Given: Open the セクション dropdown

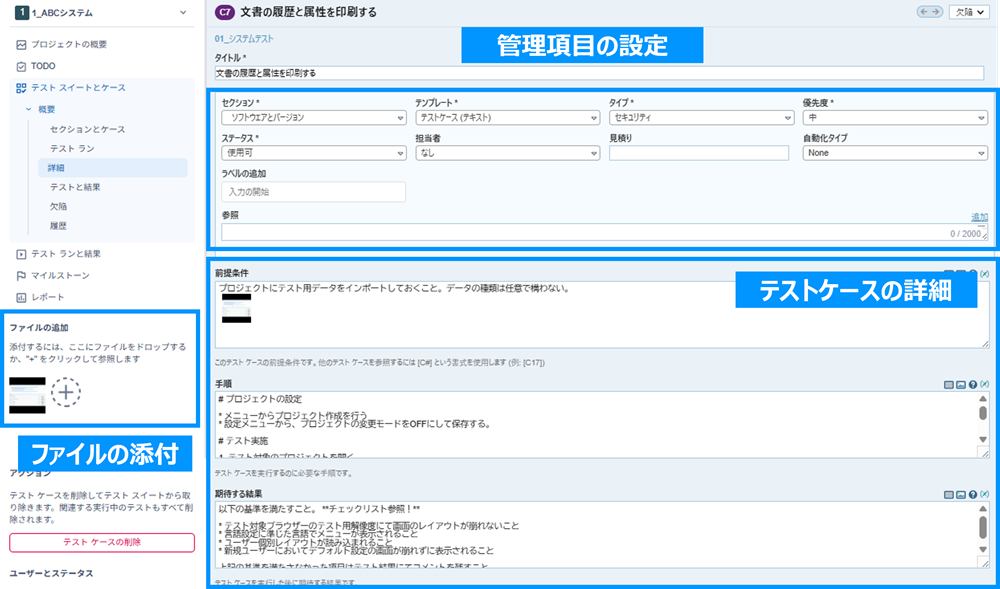Looking at the screenshot, I should click(314, 117).
